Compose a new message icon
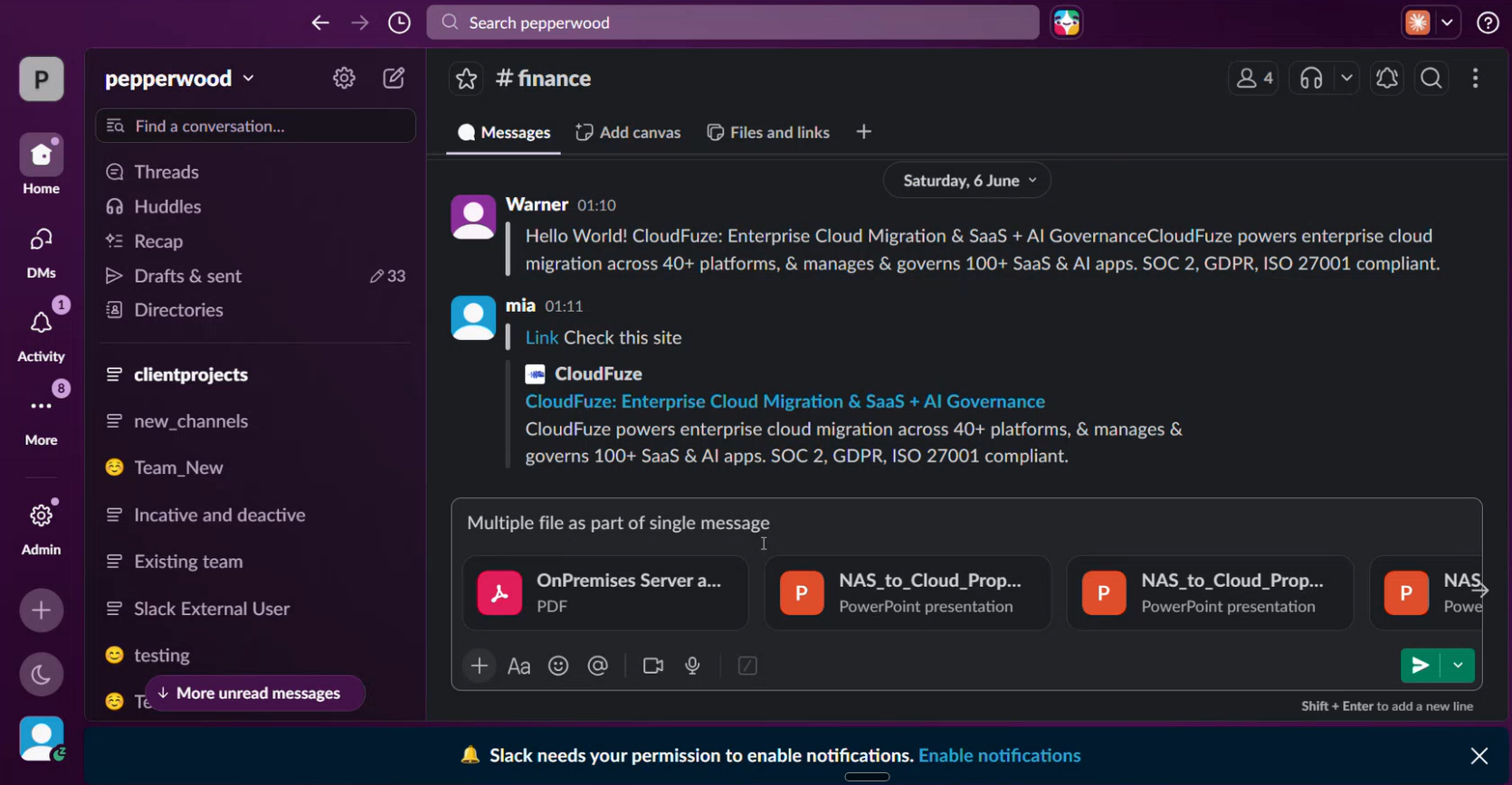1512x785 pixels. (x=394, y=79)
